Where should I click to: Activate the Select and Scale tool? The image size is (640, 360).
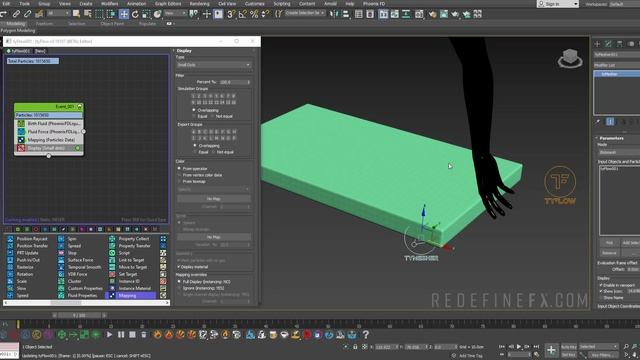pos(146,14)
